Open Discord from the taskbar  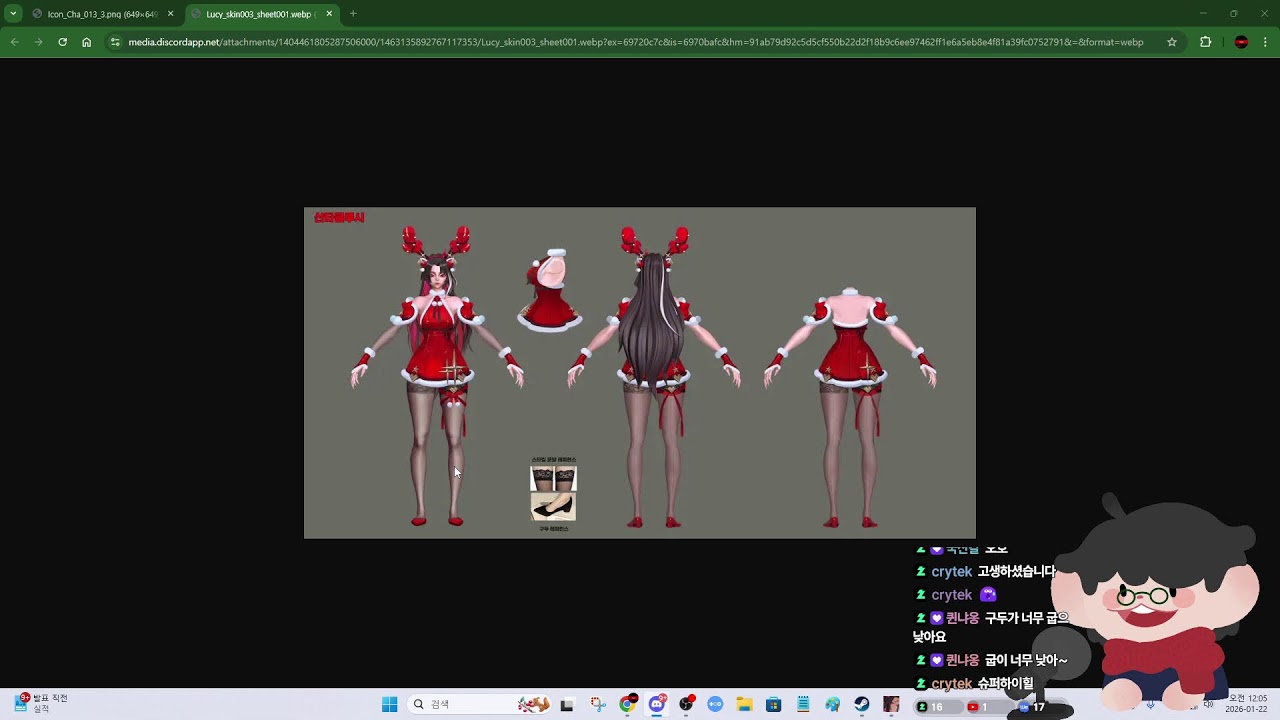[x=657, y=705]
